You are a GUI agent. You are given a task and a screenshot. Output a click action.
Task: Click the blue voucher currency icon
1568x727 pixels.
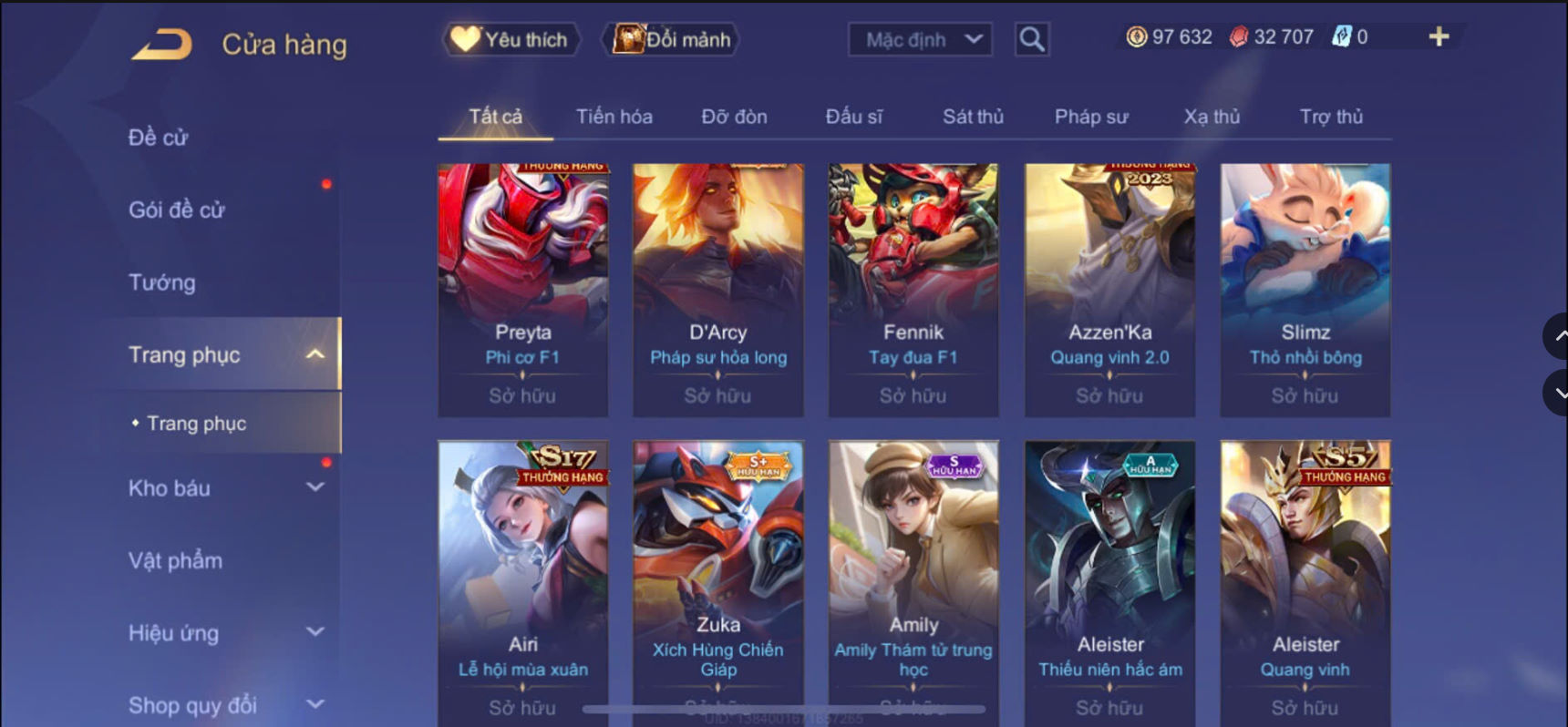tap(1341, 36)
